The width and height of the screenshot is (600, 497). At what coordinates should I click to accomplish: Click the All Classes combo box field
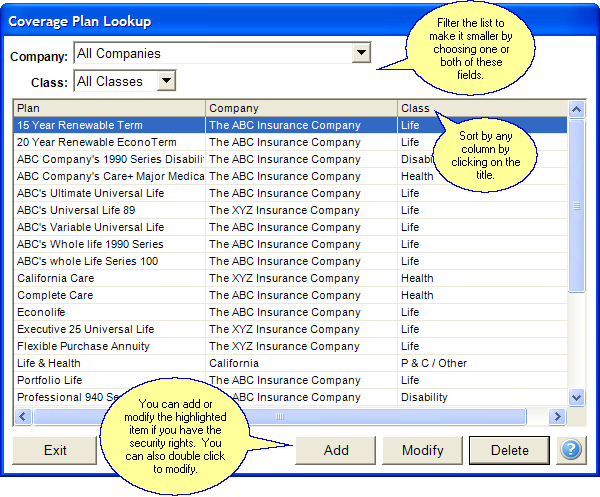click(125, 80)
